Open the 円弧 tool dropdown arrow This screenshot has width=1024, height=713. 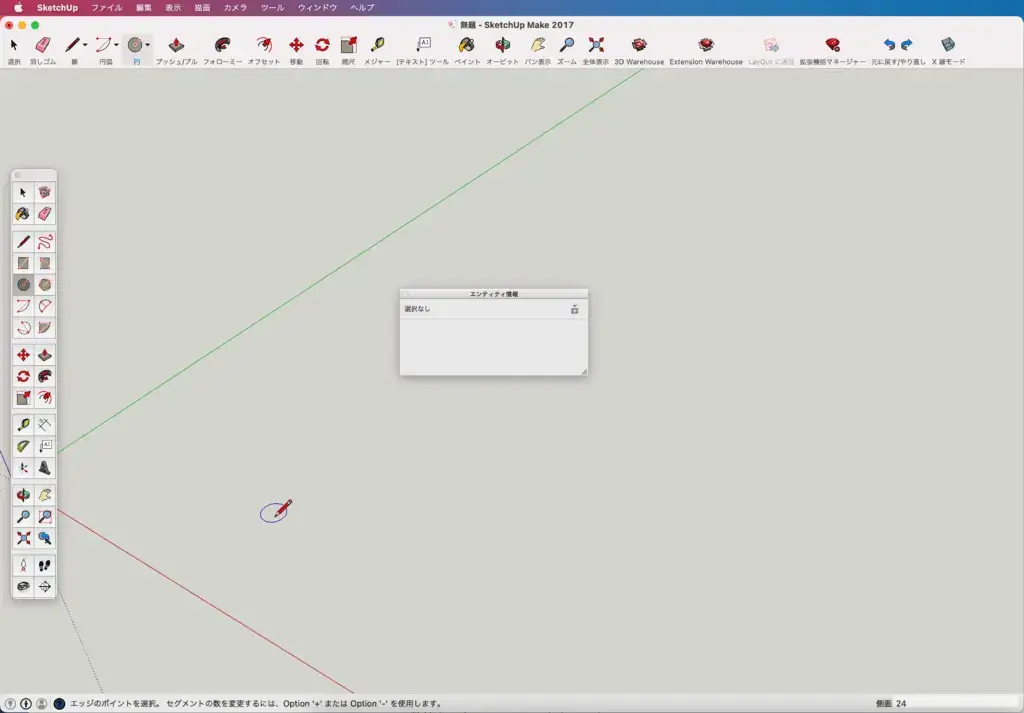(x=116, y=45)
